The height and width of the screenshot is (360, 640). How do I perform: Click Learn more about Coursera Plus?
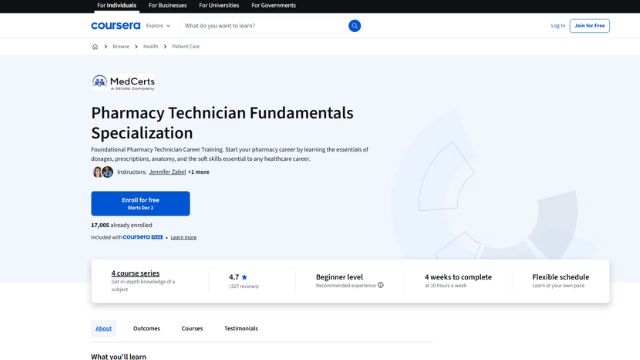click(184, 237)
